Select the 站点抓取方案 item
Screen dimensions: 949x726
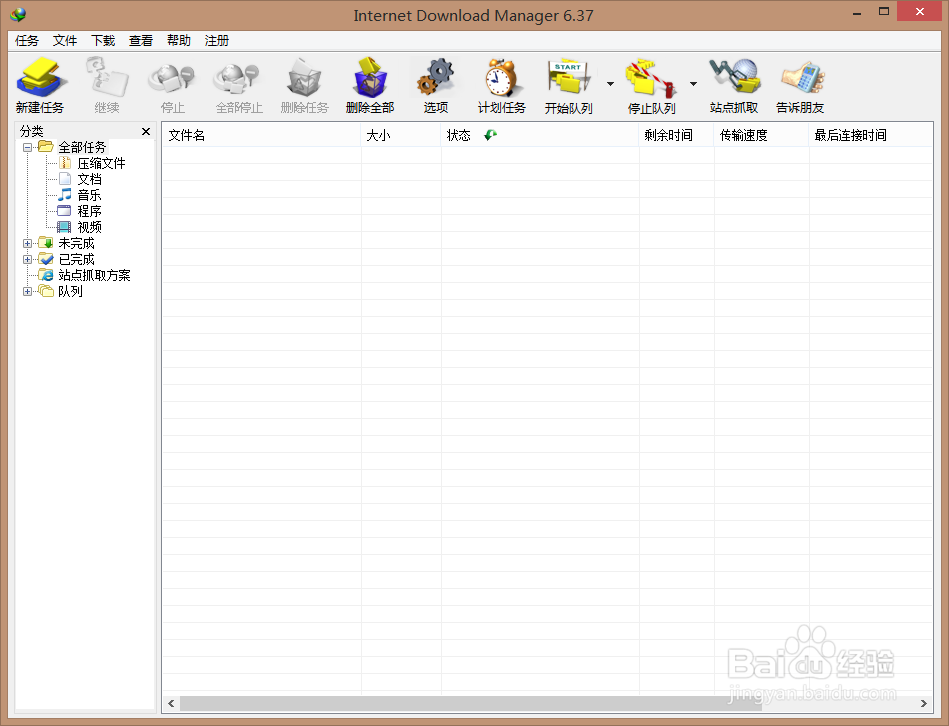click(x=94, y=275)
